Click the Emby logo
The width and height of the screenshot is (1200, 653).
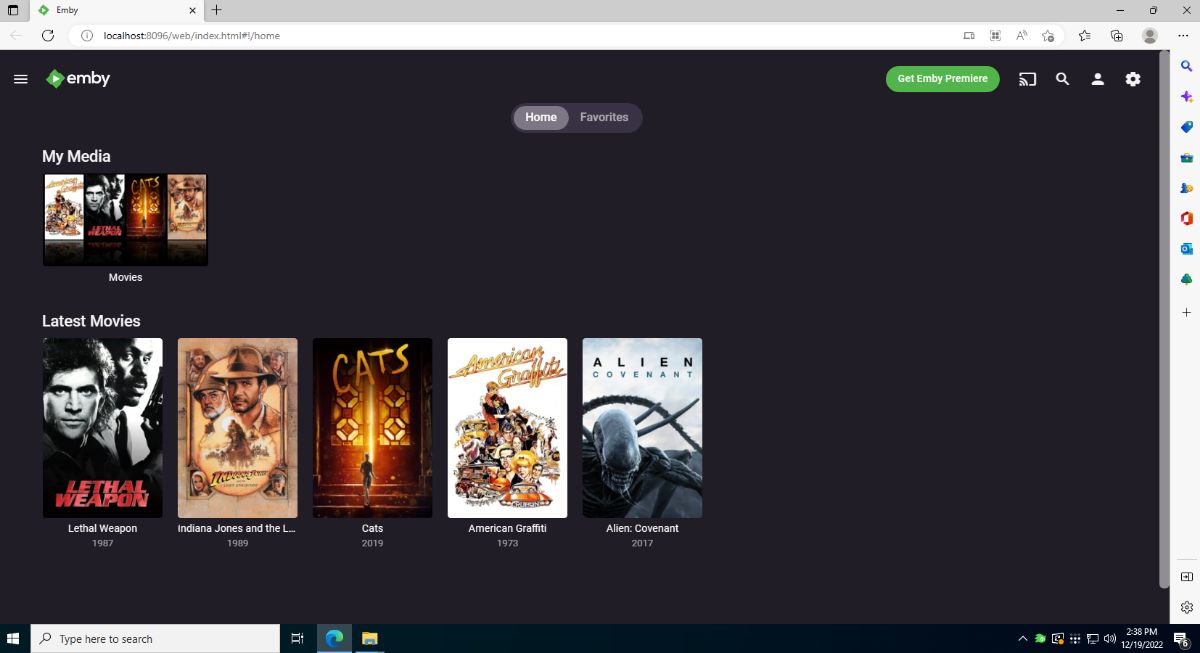(77, 78)
